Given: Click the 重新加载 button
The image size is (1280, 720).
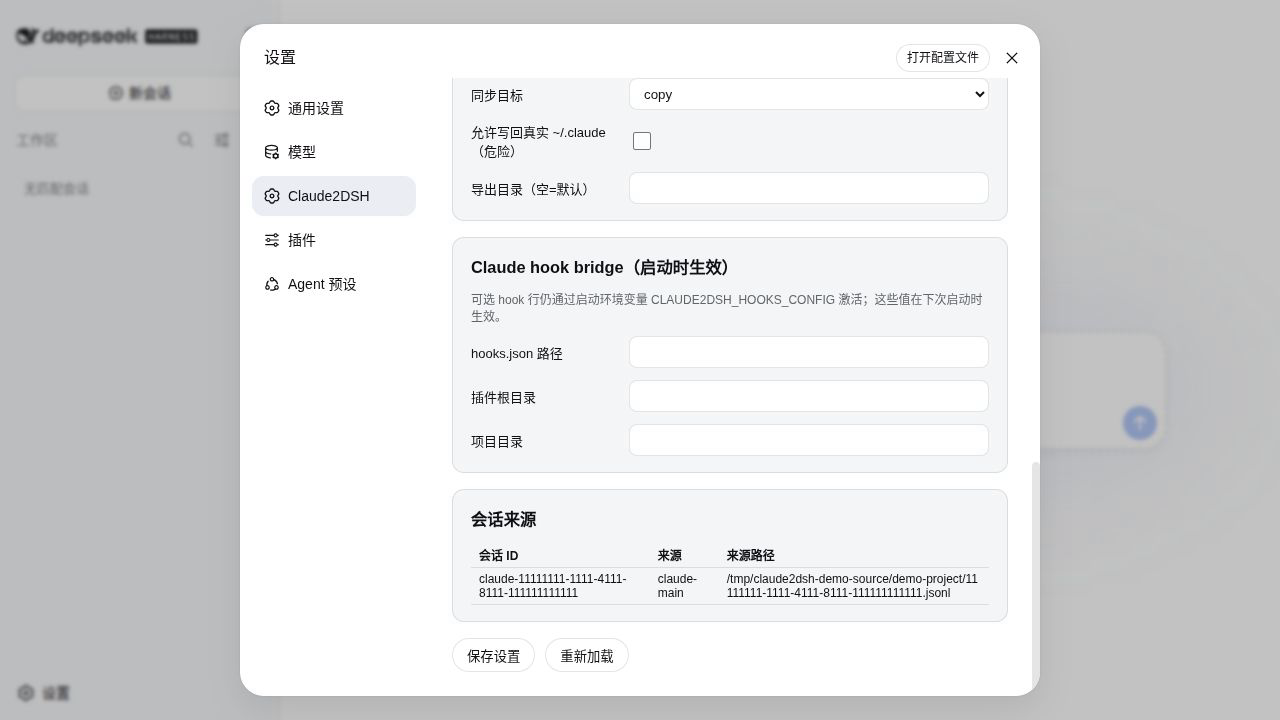Looking at the screenshot, I should [587, 656].
